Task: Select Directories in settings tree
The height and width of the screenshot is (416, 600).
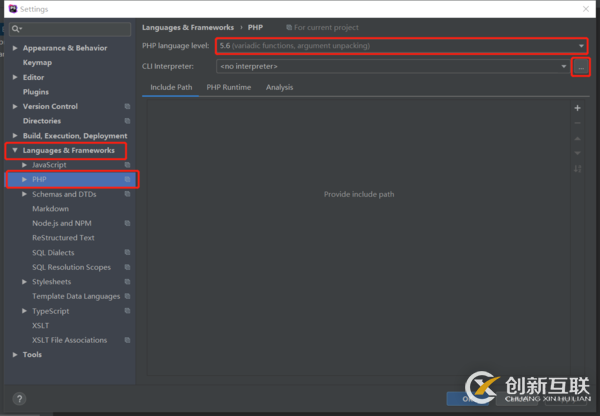Action: tap(42, 121)
